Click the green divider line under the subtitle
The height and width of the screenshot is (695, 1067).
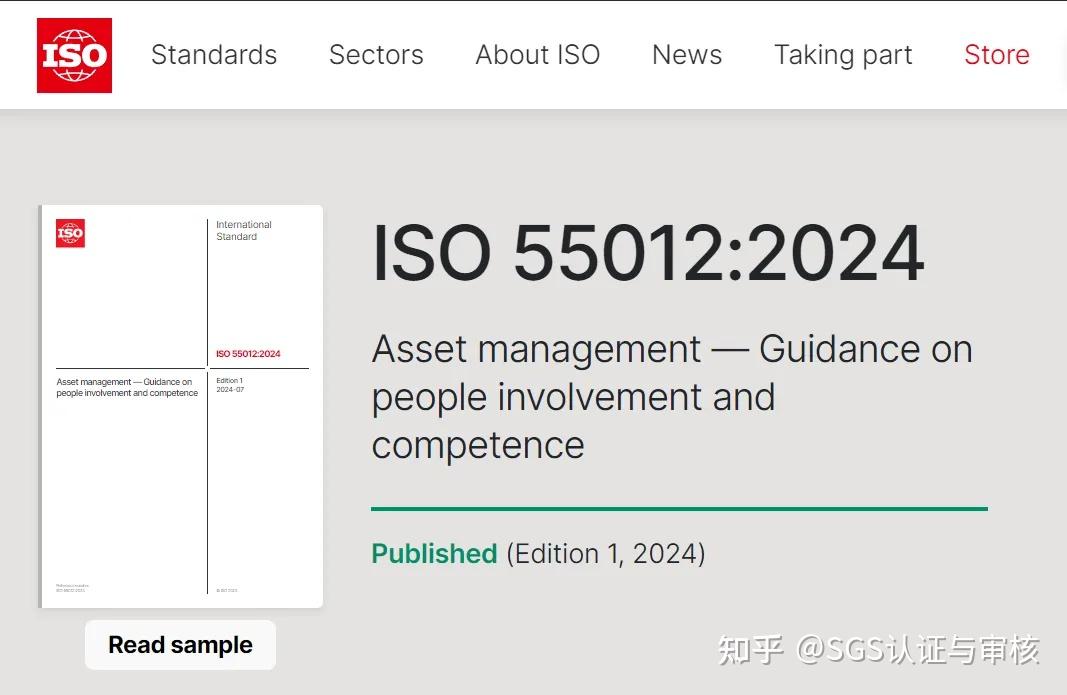point(679,509)
